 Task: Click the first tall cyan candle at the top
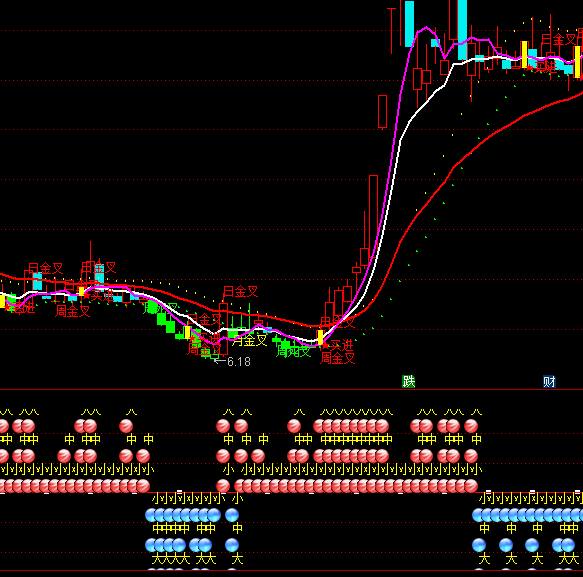409,24
